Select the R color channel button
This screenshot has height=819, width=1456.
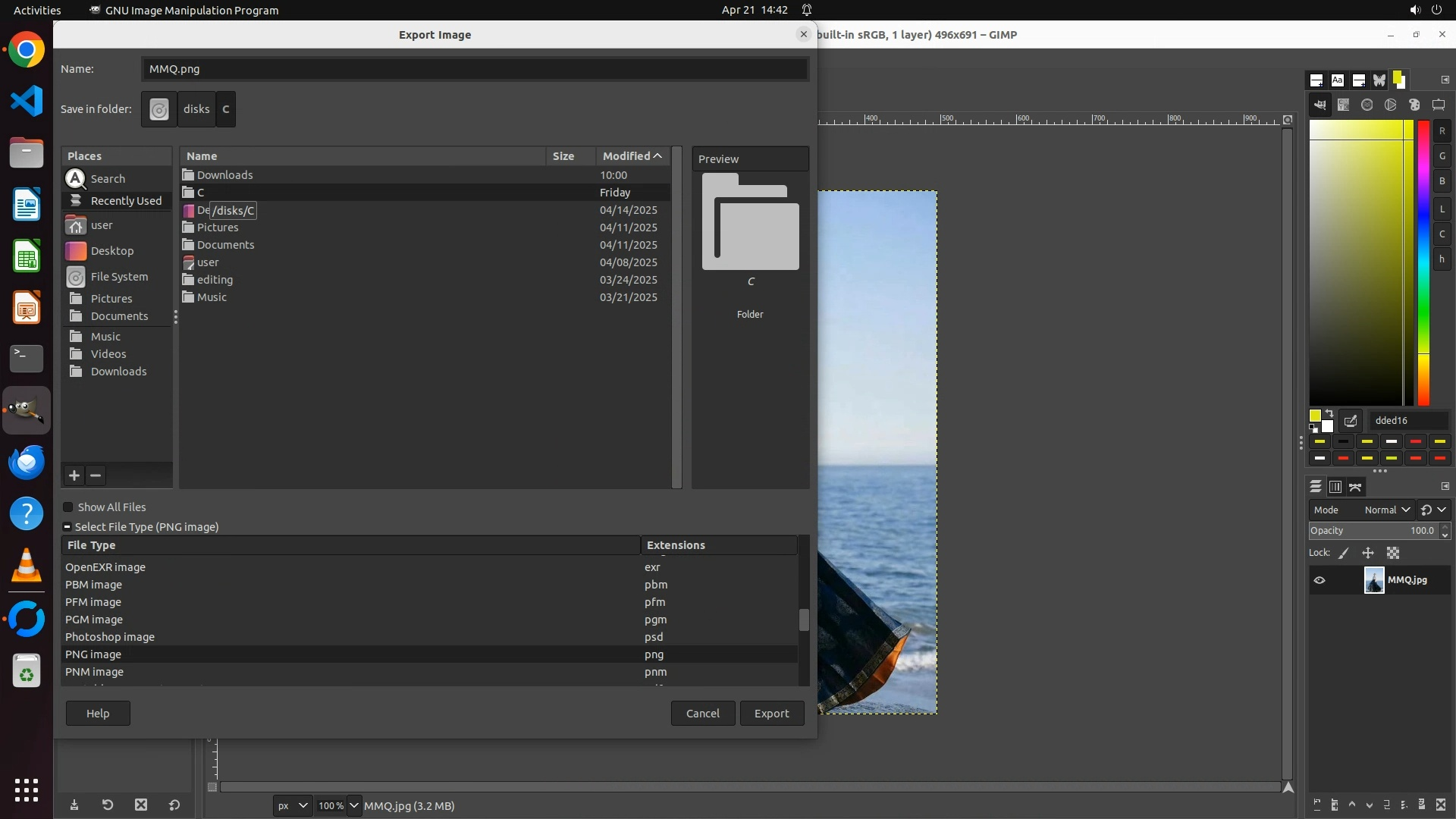point(1442,131)
